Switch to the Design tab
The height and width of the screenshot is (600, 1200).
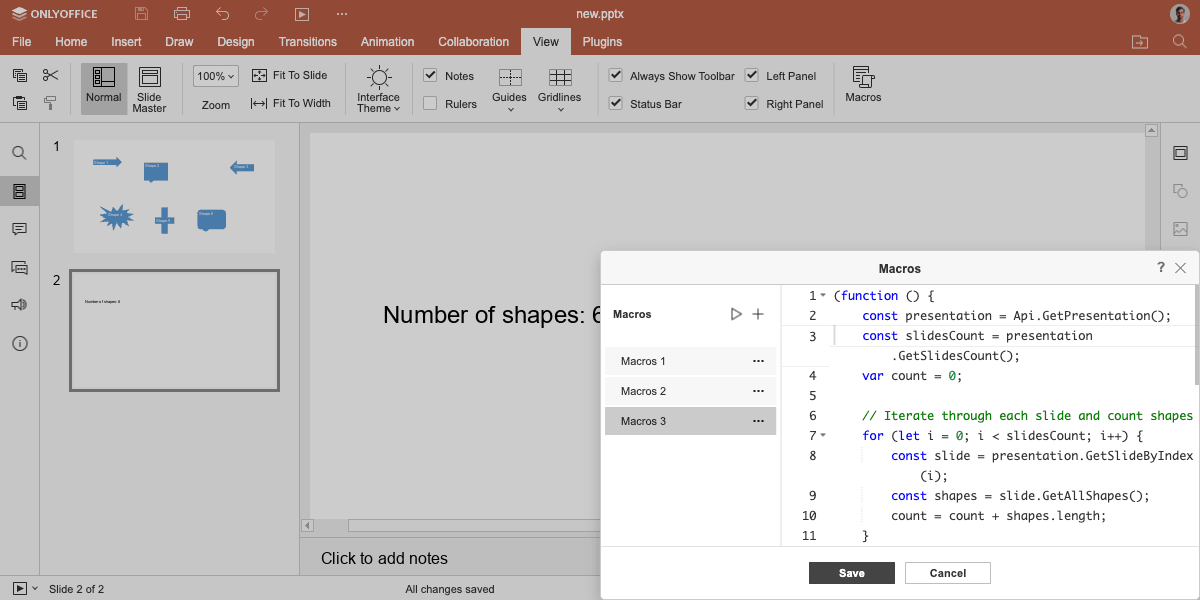point(236,42)
